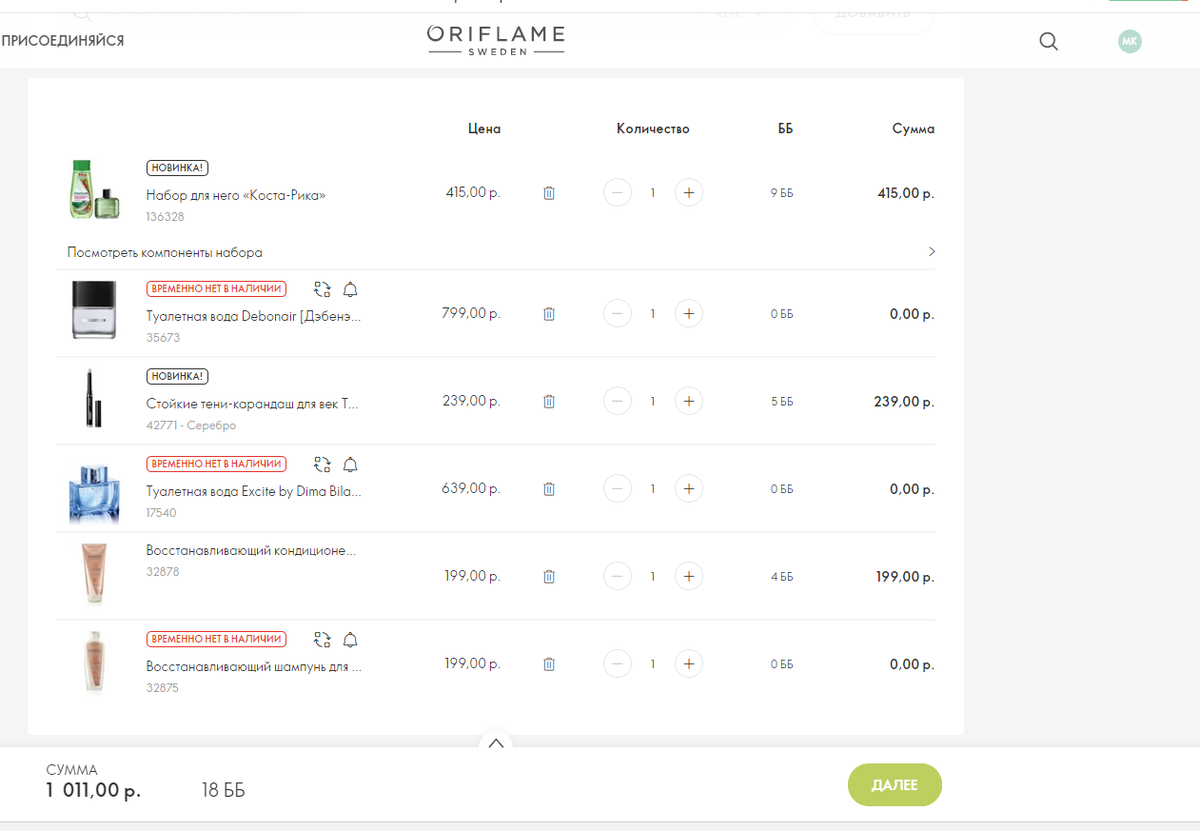
Task: Open product Набор для него «Коста-Рика»
Action: click(x=236, y=196)
